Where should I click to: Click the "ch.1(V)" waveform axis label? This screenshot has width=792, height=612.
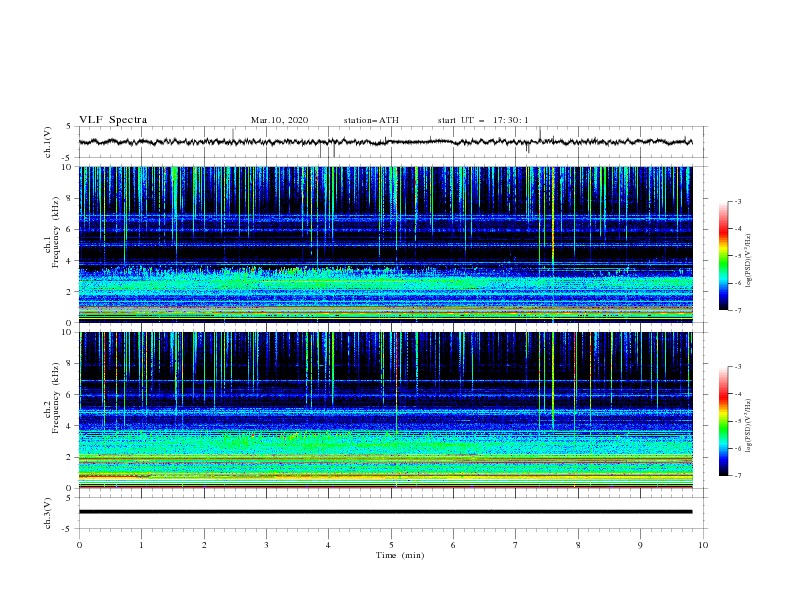[48, 142]
